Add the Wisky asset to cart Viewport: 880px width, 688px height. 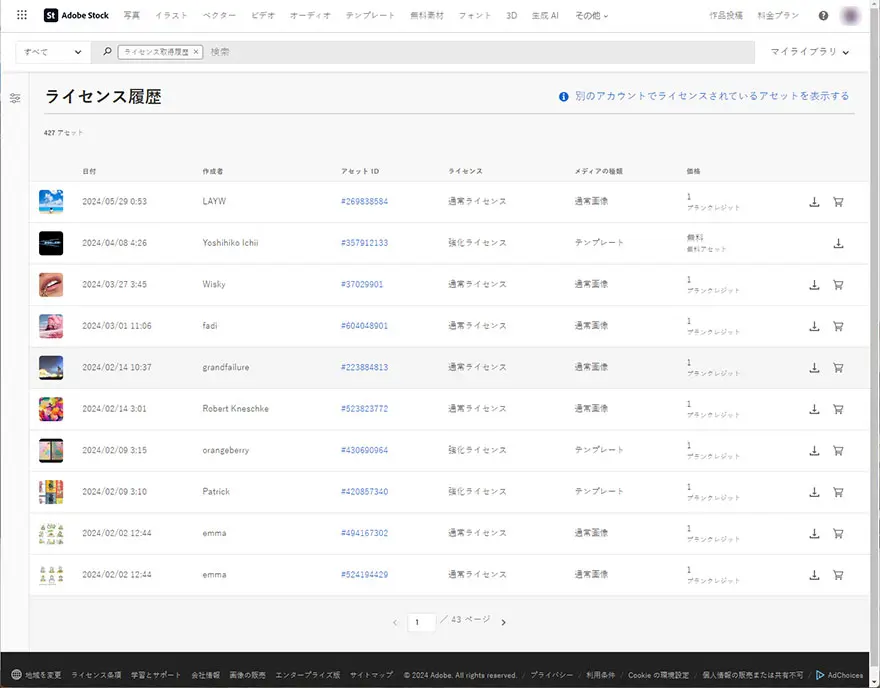click(x=838, y=285)
